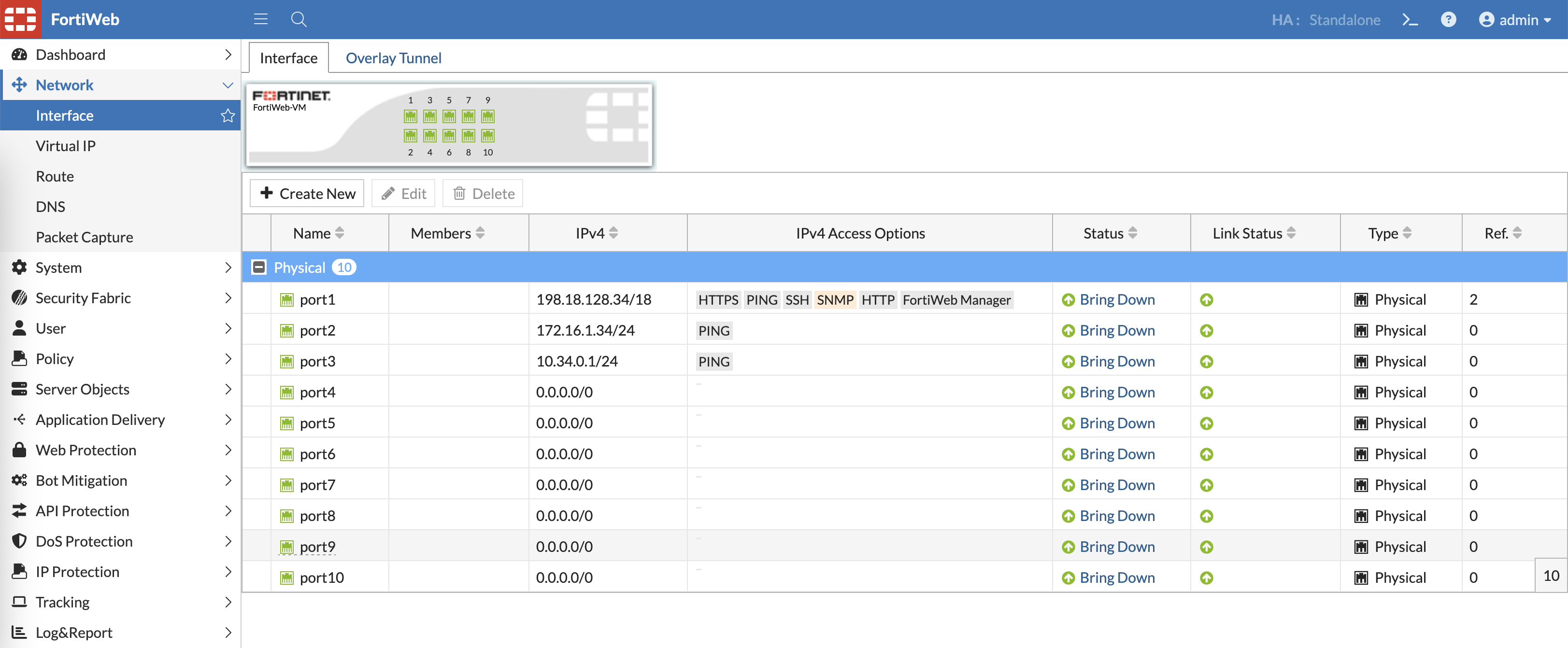Click the hamburger menu icon in header
Image resolution: width=1568 pixels, height=648 pixels.
coord(260,19)
